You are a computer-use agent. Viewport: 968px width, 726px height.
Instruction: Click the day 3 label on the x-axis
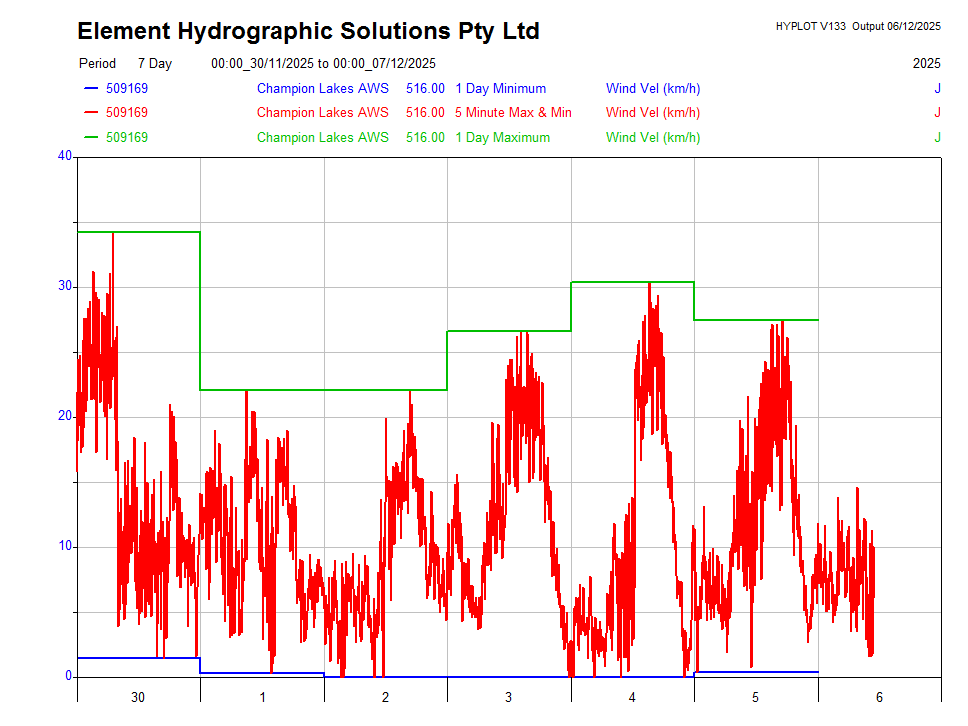point(509,697)
